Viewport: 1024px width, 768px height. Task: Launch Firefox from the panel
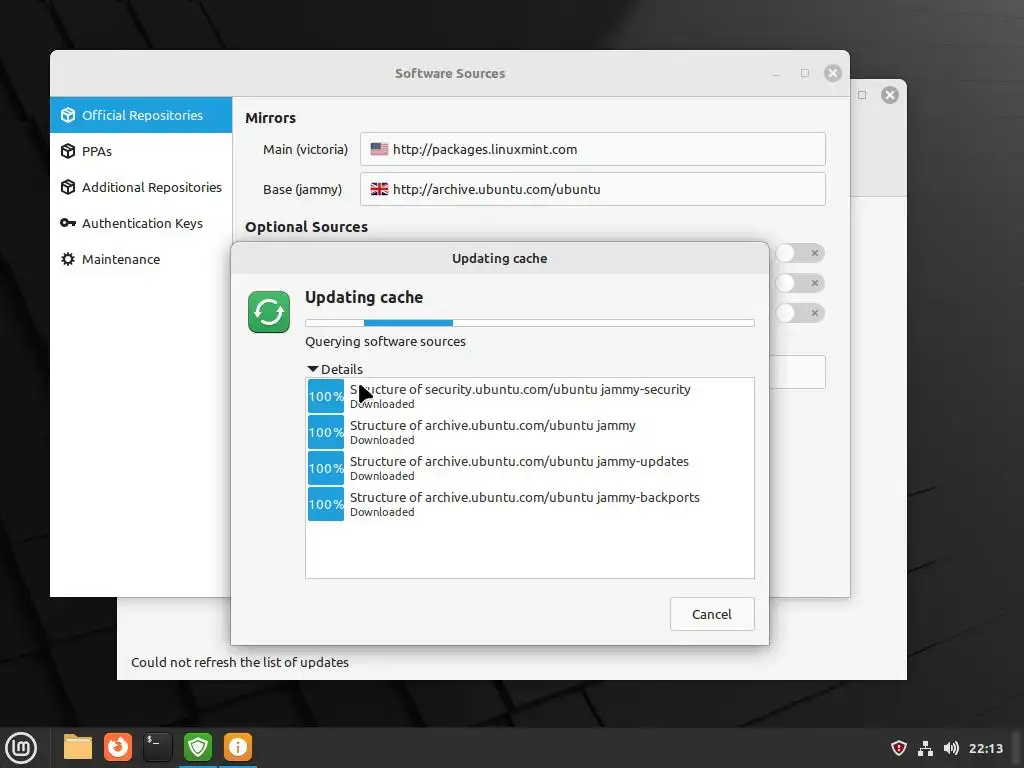point(118,747)
